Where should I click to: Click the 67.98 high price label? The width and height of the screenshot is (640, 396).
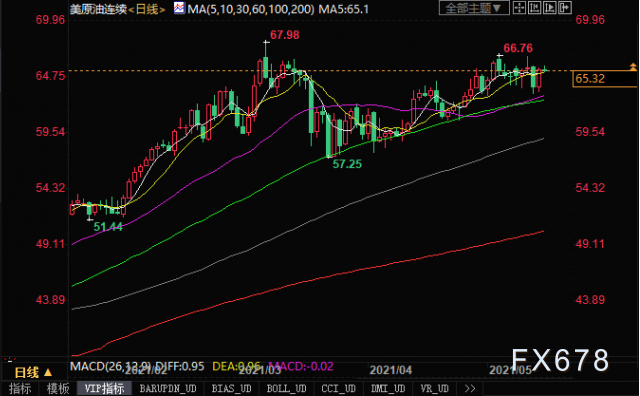pyautogui.click(x=284, y=35)
